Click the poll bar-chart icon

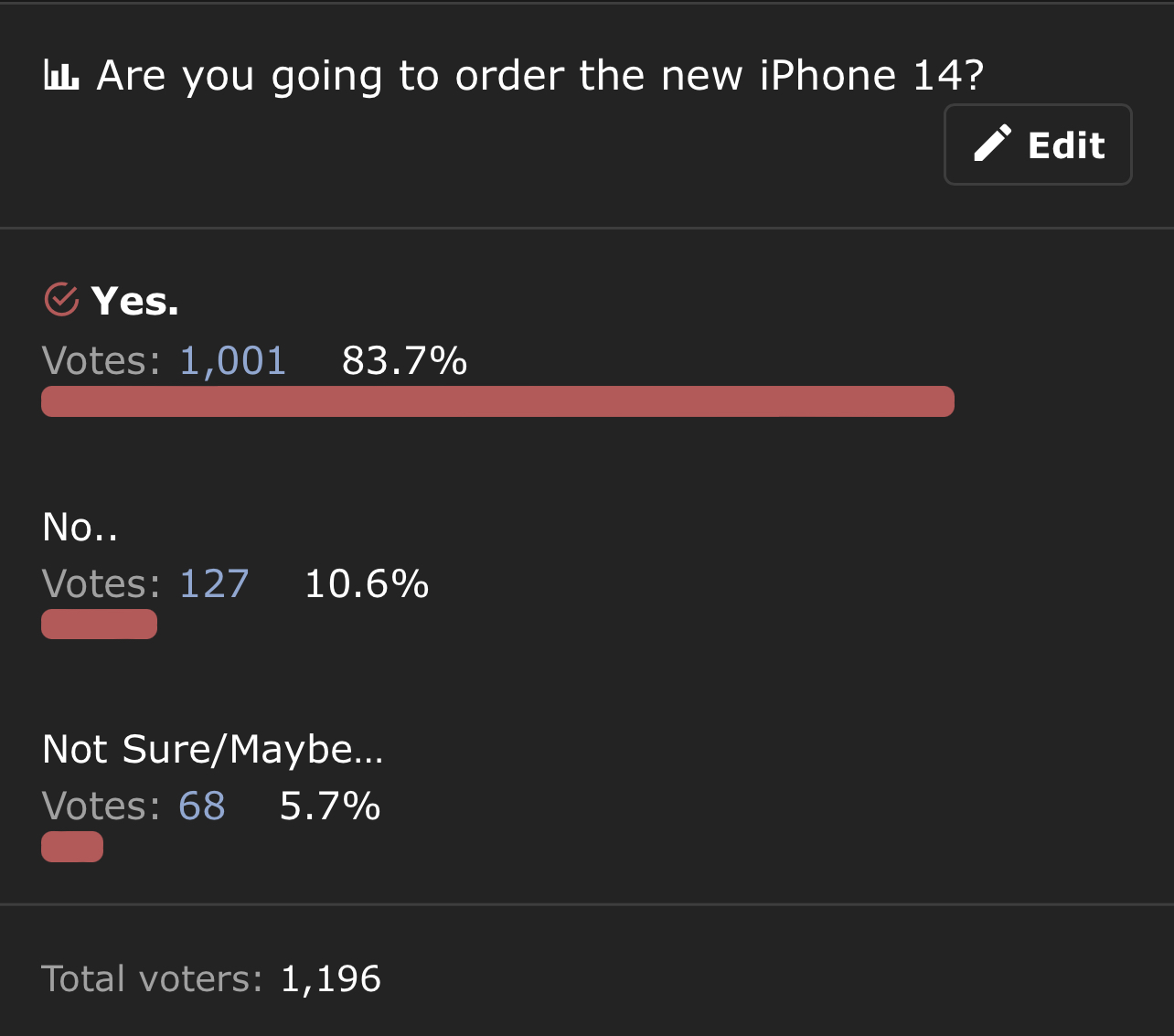[x=61, y=75]
